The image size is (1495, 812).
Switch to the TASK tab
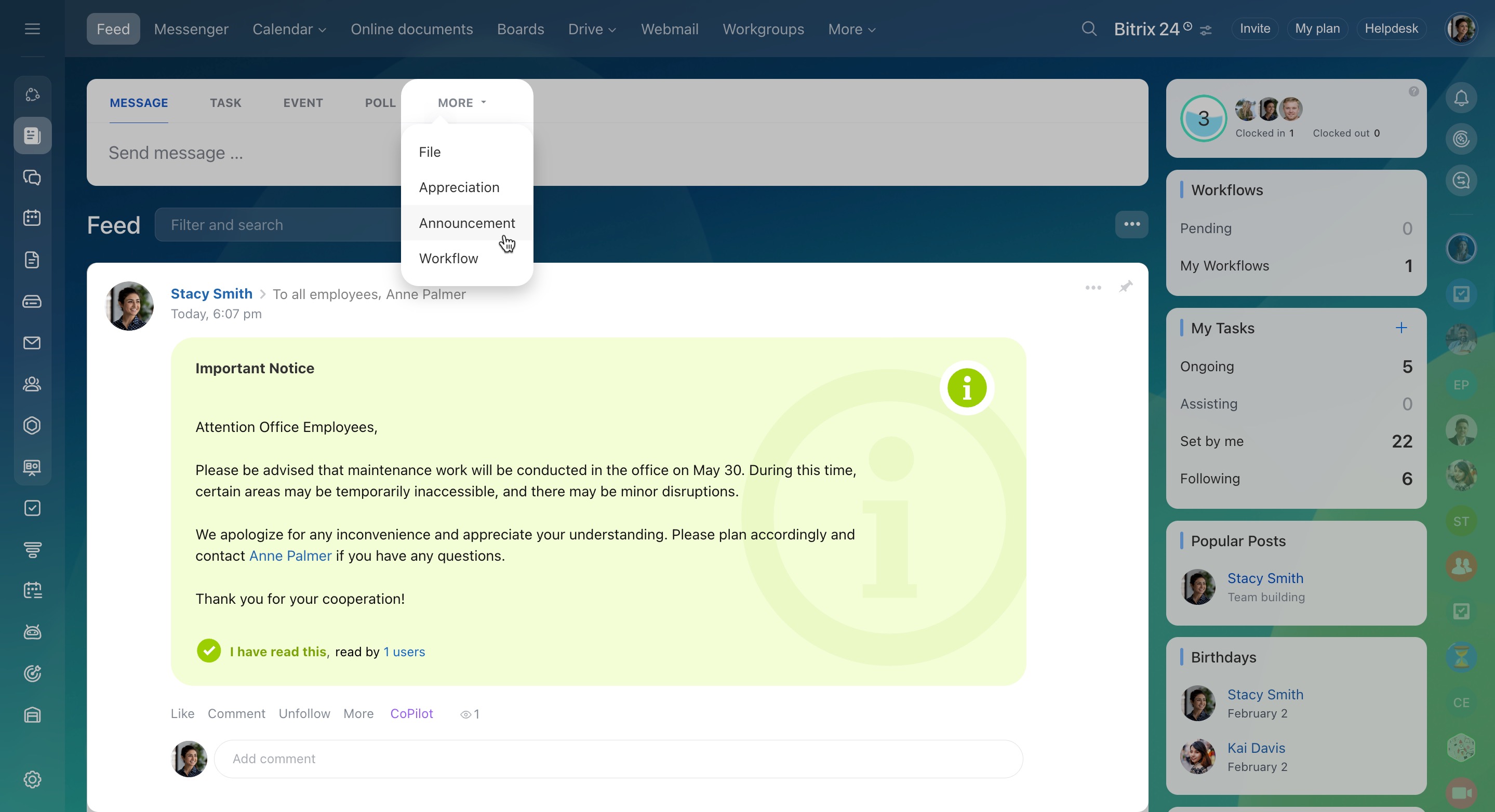[x=225, y=103]
